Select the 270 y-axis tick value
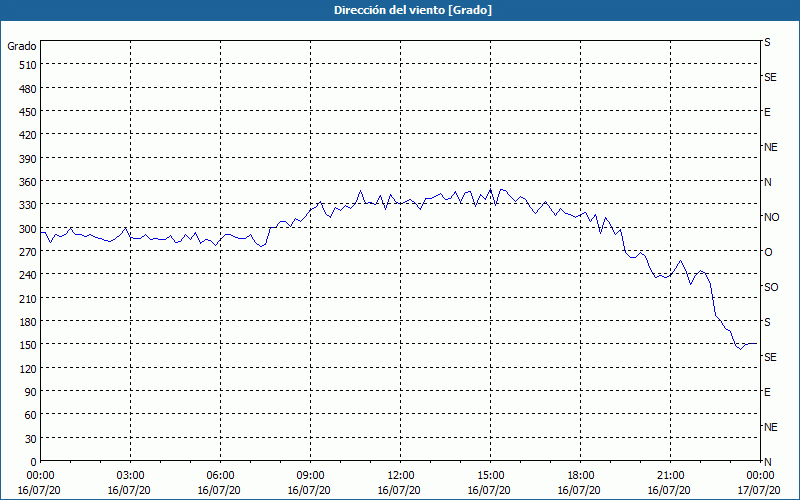 (x=29, y=252)
